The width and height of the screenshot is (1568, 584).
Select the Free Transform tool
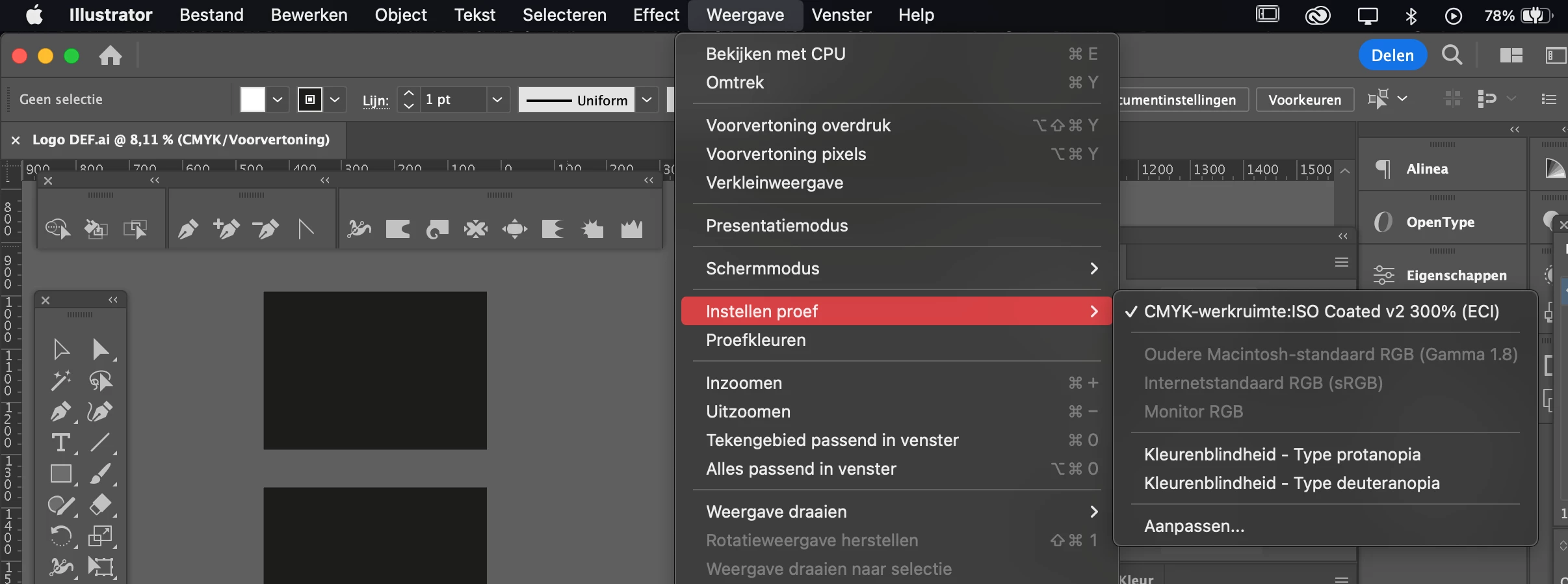click(101, 567)
